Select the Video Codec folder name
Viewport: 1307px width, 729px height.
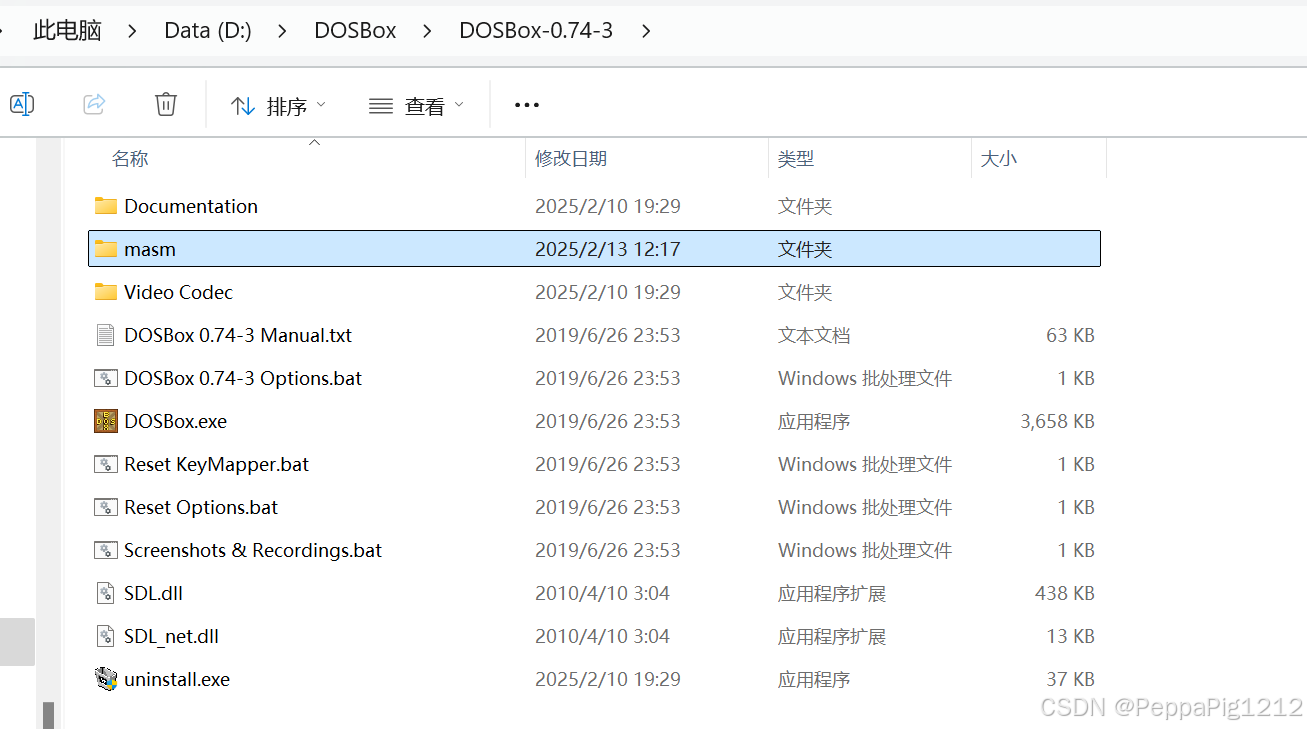pyautogui.click(x=179, y=292)
